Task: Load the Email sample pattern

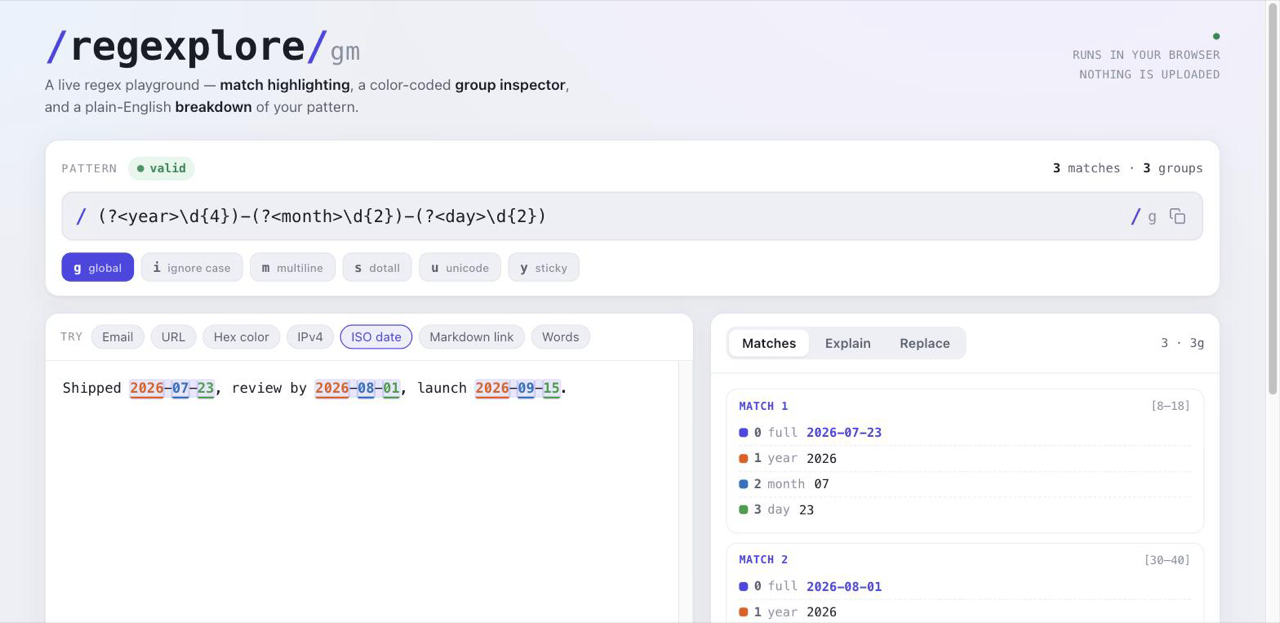Action: pos(117,337)
